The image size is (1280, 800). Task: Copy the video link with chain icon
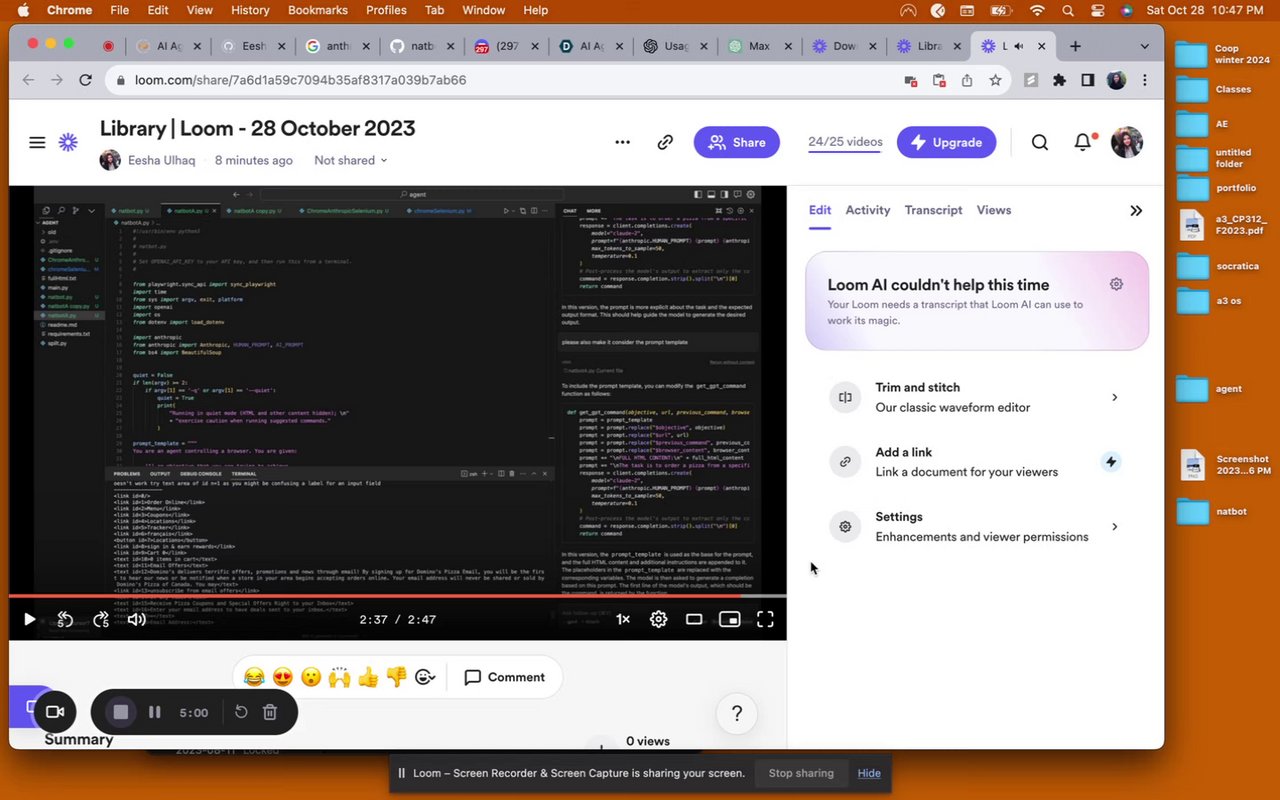(x=665, y=142)
